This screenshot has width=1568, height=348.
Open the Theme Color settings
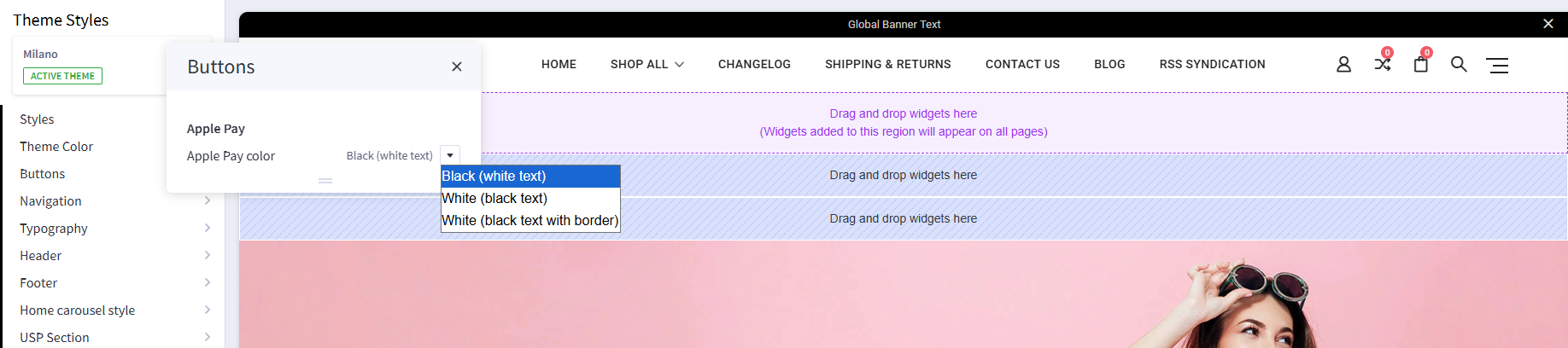click(56, 147)
